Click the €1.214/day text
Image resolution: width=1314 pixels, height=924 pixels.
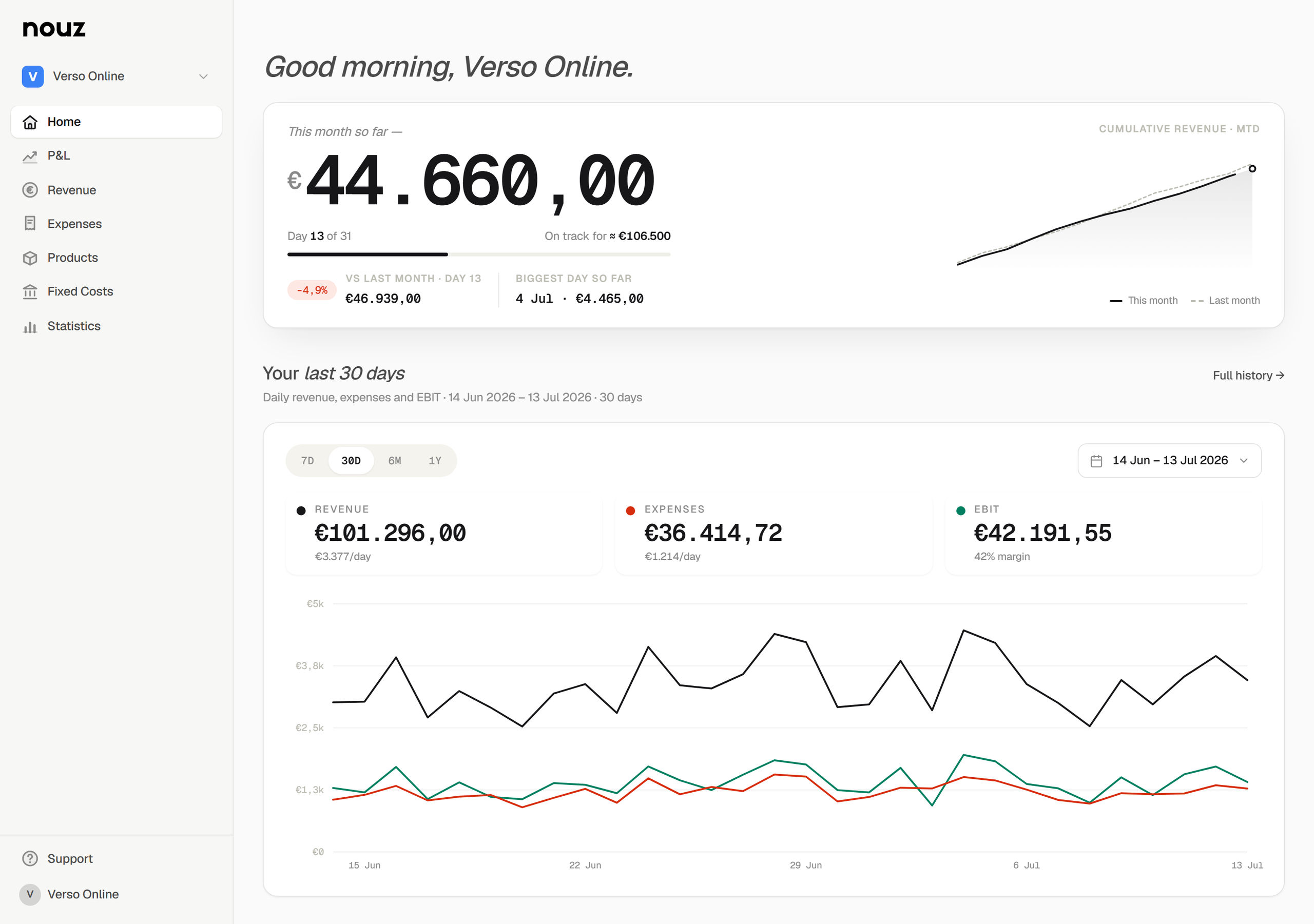tap(672, 556)
